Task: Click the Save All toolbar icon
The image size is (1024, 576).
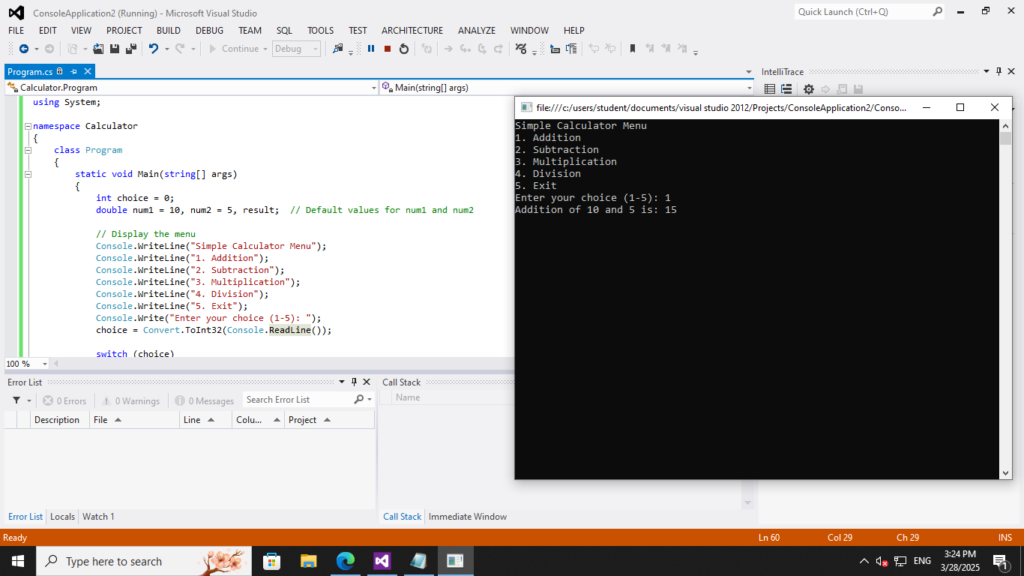Action: point(131,49)
